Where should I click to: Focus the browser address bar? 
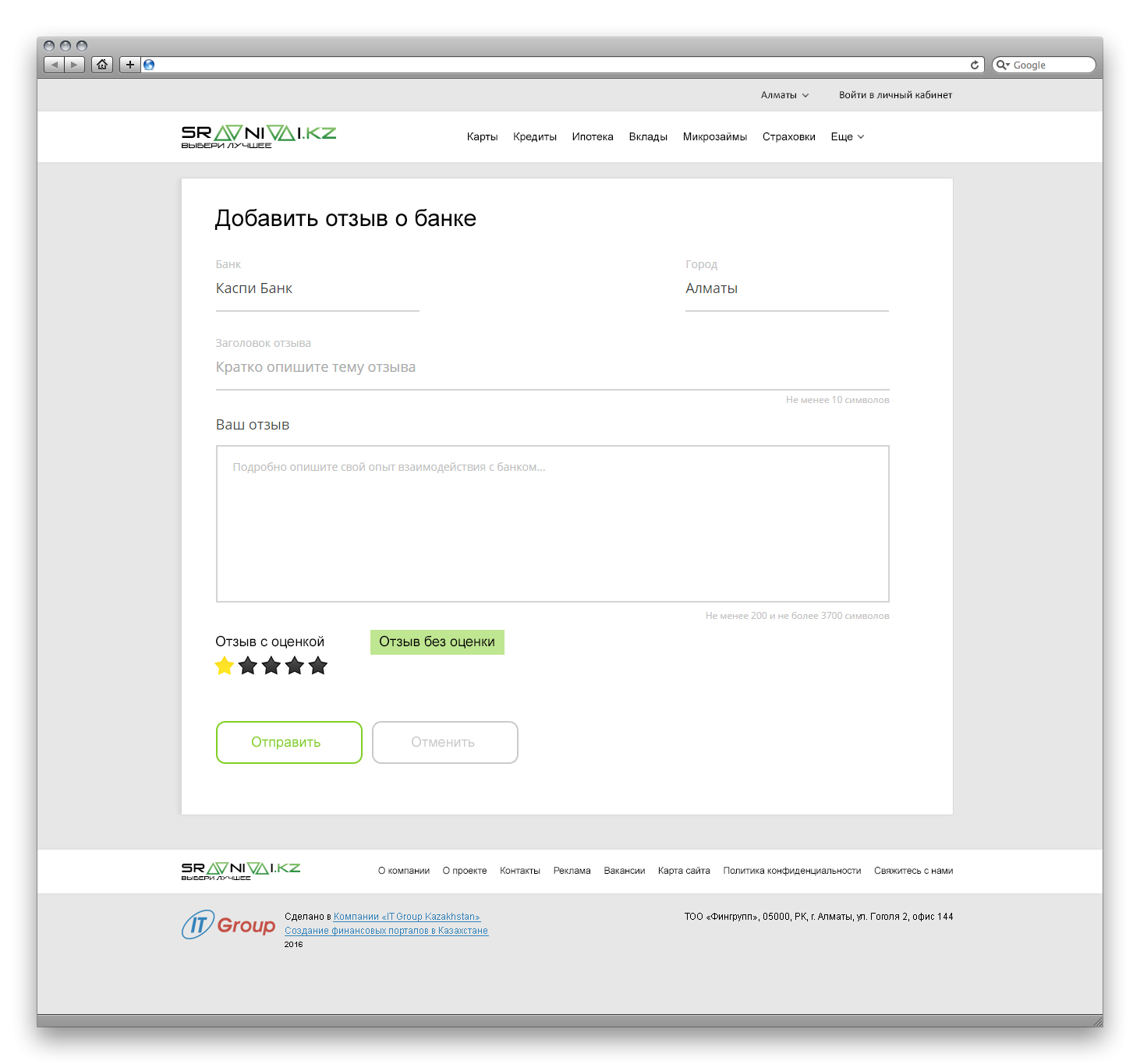(561, 65)
